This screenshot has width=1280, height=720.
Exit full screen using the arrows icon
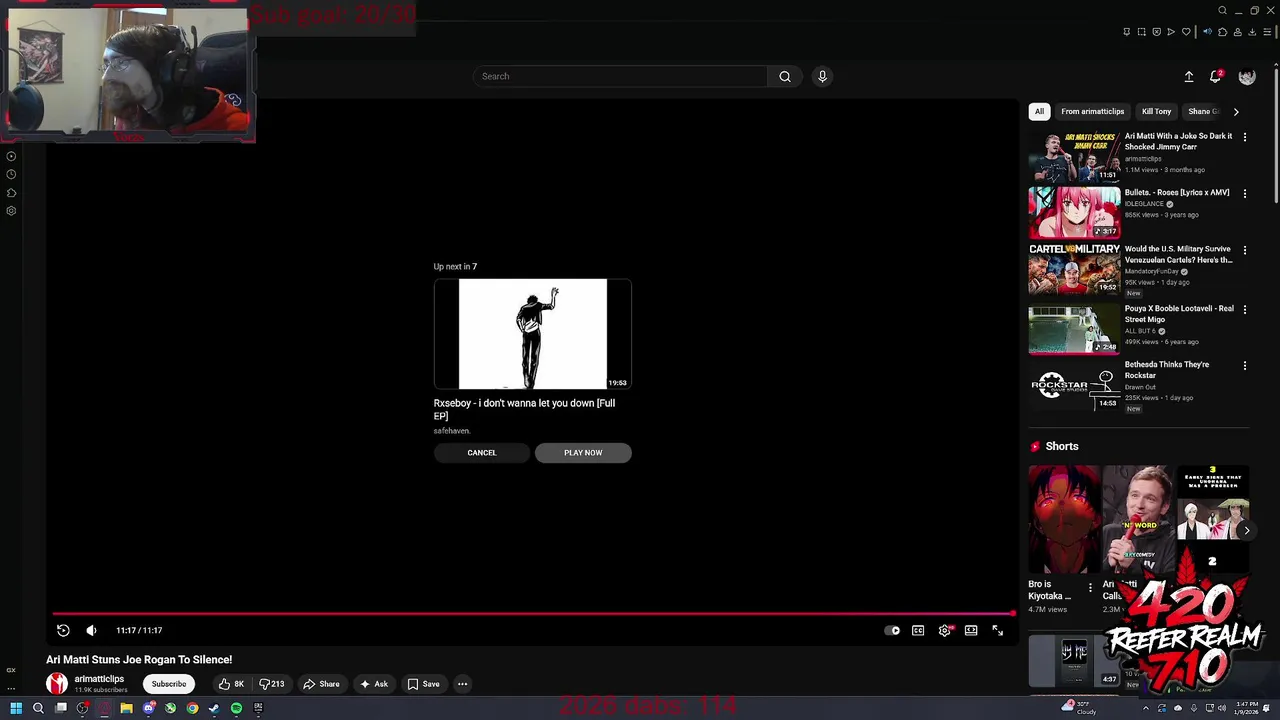click(997, 630)
